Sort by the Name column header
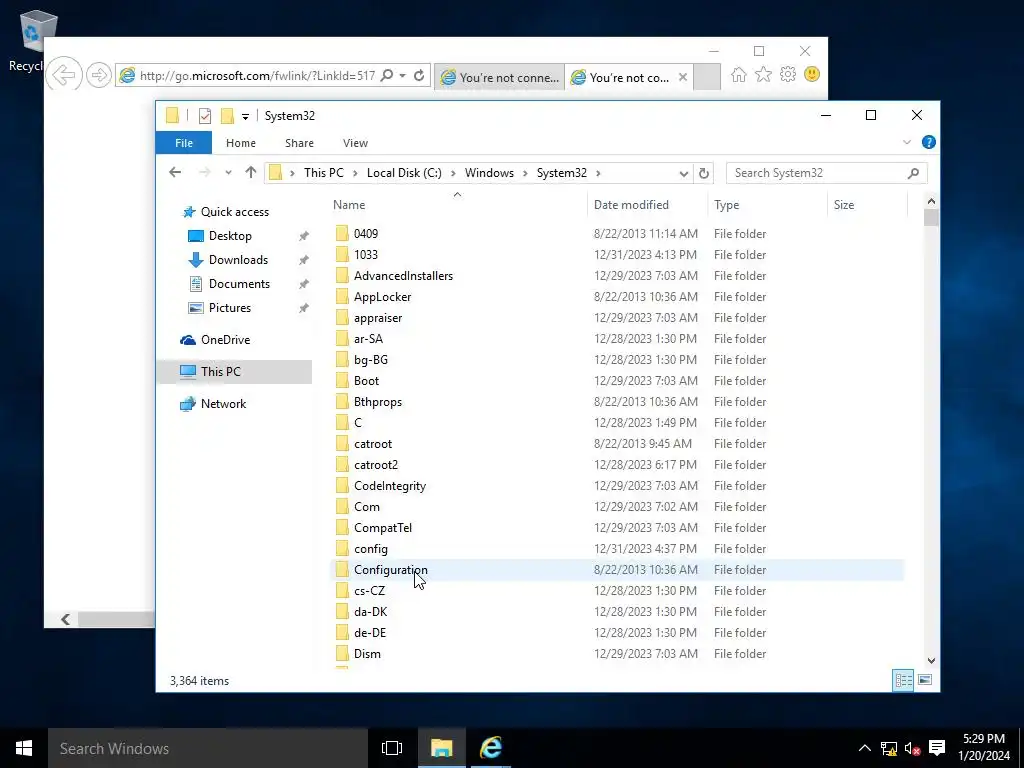Image resolution: width=1024 pixels, height=768 pixels. pyautogui.click(x=457, y=204)
